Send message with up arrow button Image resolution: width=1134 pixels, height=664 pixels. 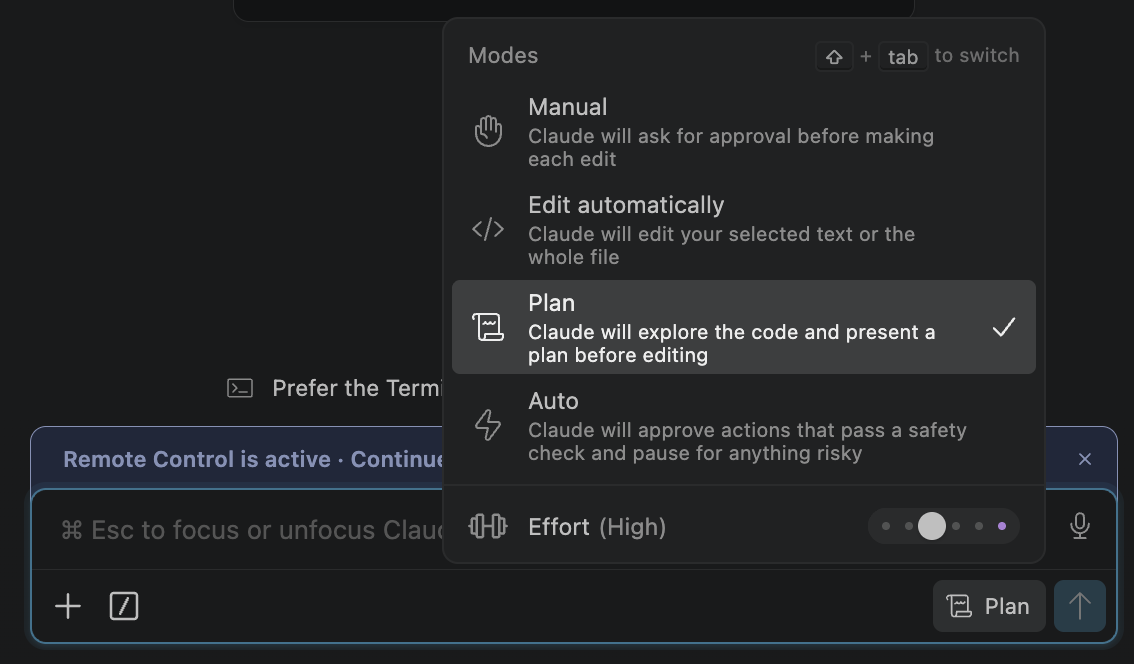(1080, 606)
